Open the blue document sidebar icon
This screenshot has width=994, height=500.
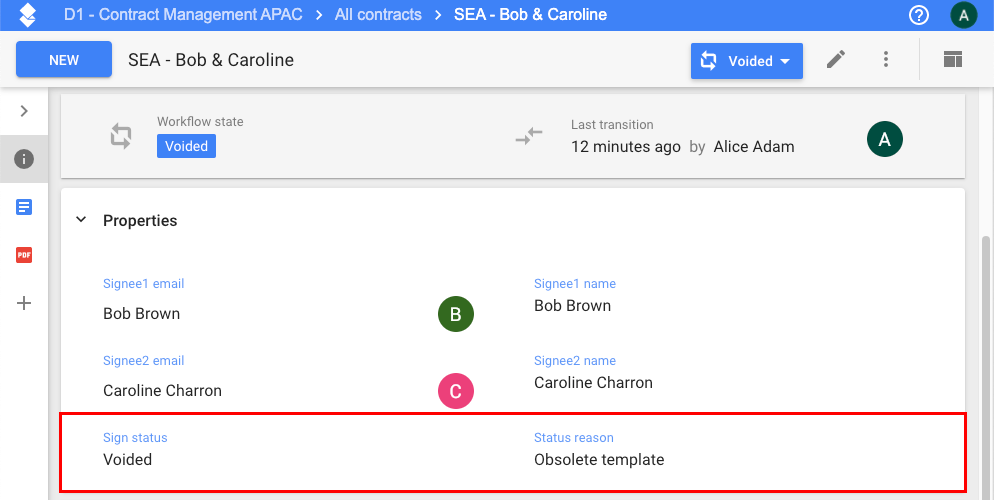[24, 207]
